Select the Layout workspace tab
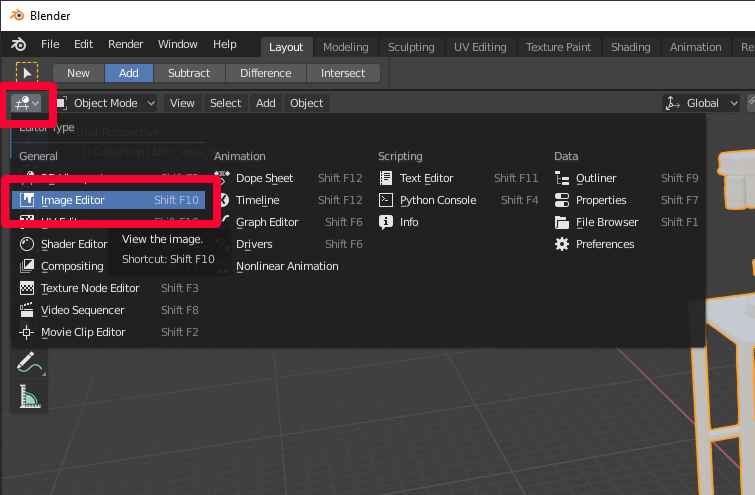This screenshot has height=495, width=755. (286, 47)
